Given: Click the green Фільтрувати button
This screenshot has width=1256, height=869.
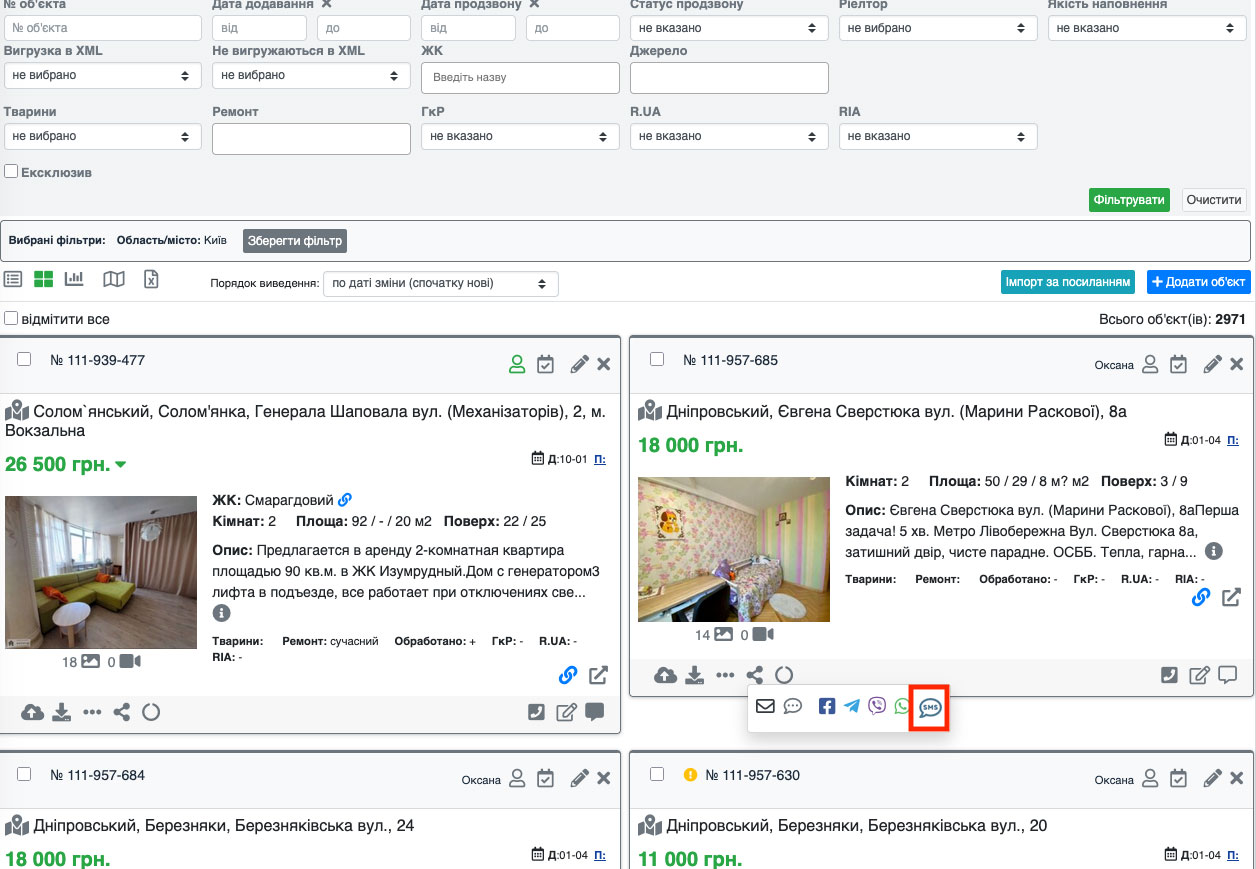Looking at the screenshot, I should pos(1129,200).
